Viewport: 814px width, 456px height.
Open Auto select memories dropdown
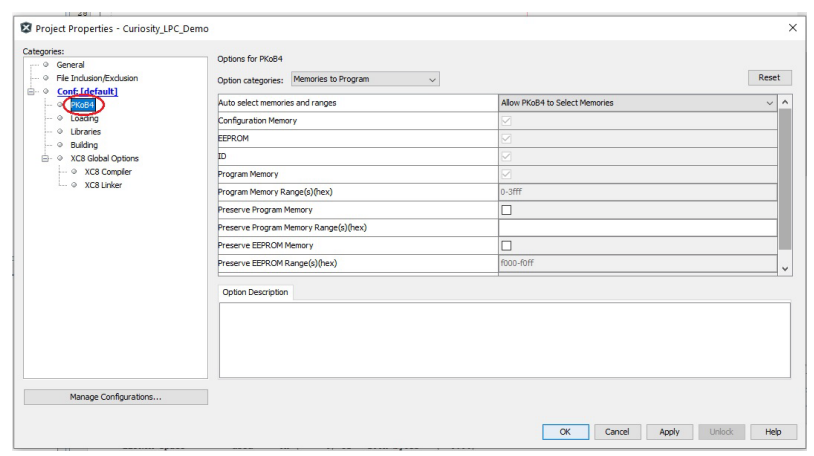637,103
